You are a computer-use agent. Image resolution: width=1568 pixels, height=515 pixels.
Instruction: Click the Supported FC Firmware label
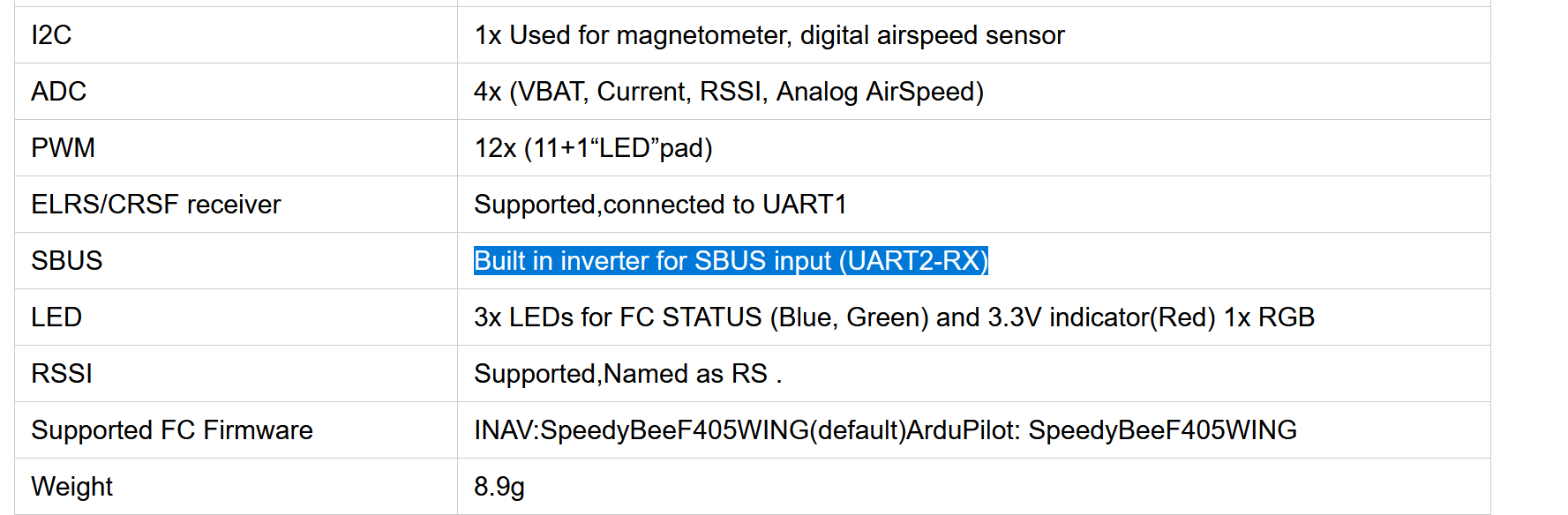pyautogui.click(x=172, y=430)
